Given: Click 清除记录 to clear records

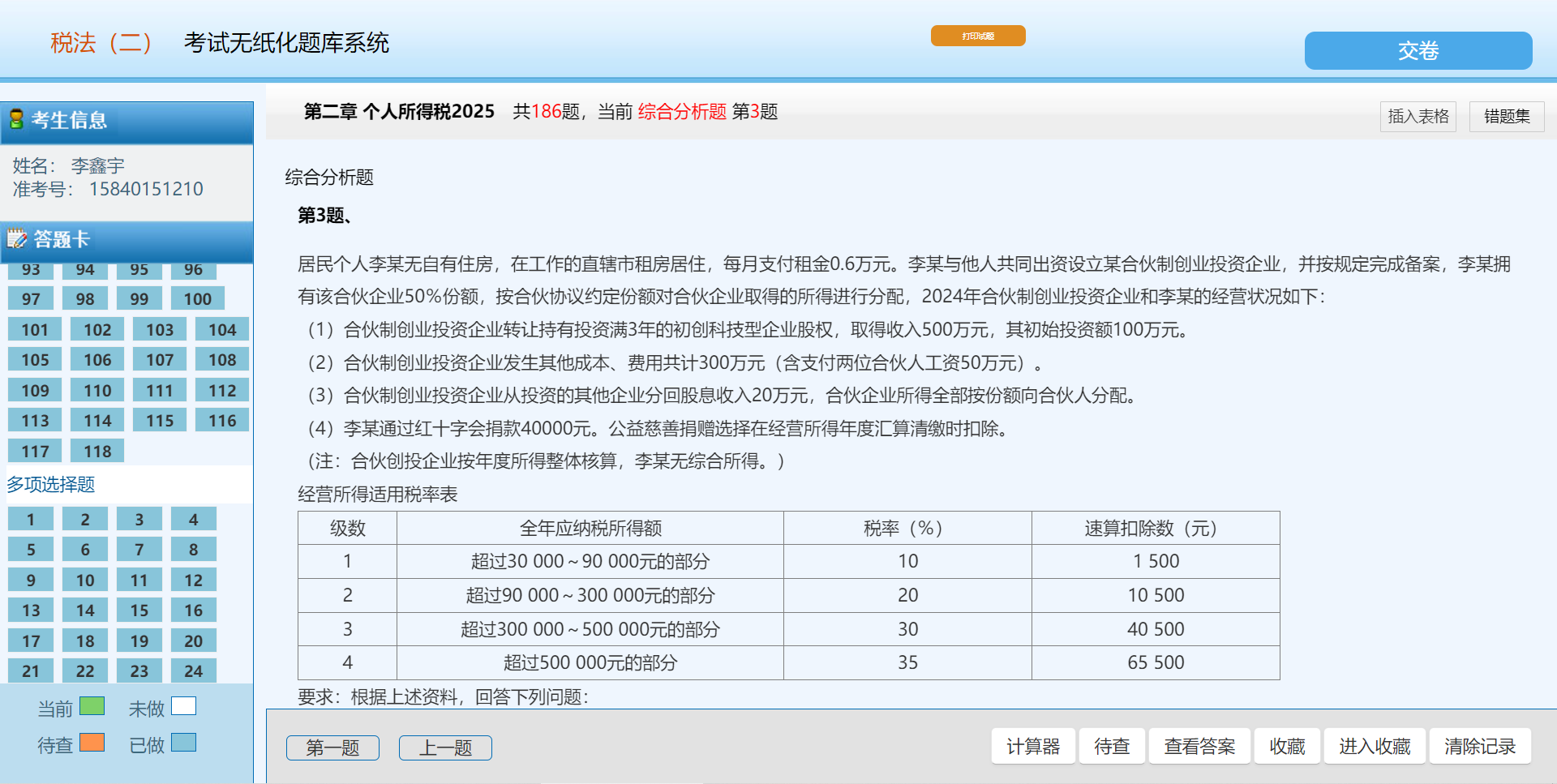Looking at the screenshot, I should pyautogui.click(x=1479, y=746).
